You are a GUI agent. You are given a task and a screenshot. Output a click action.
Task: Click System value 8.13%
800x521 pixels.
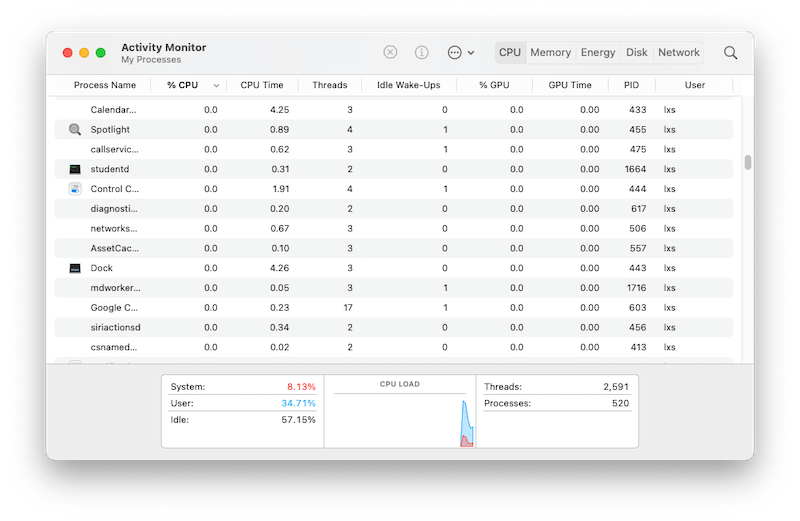pyautogui.click(x=301, y=387)
